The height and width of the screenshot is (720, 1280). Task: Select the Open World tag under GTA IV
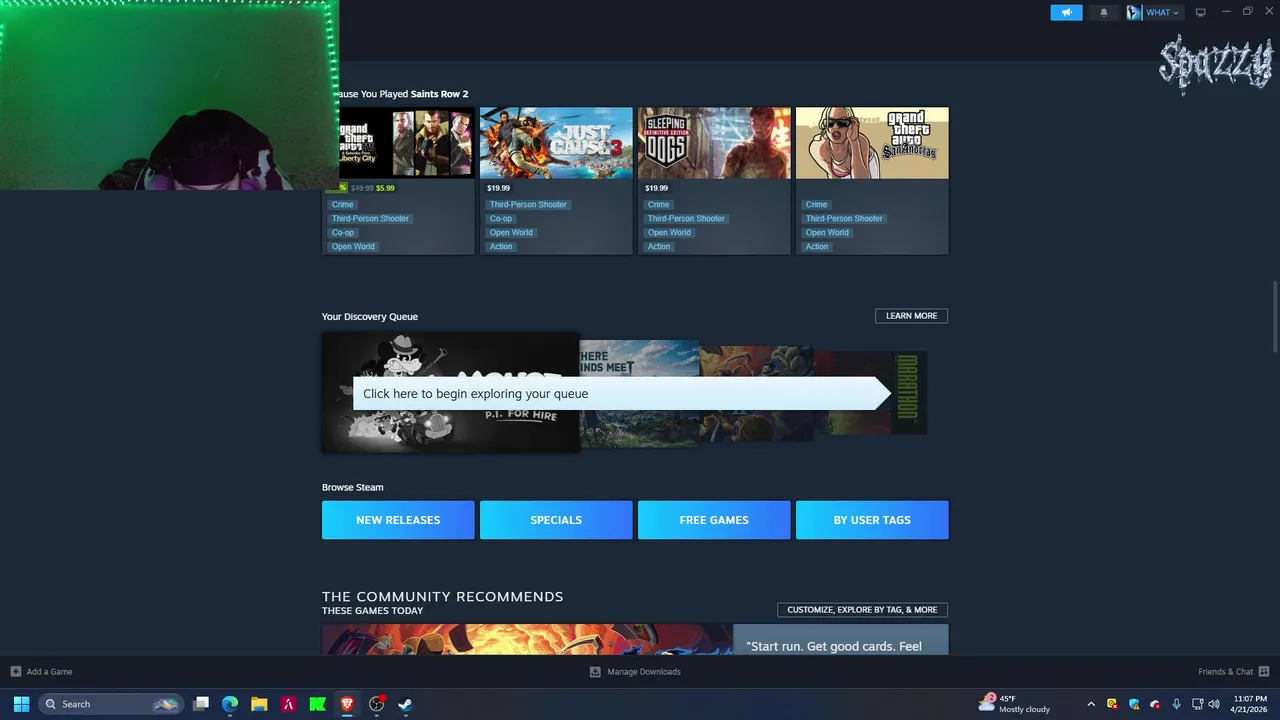tap(353, 246)
